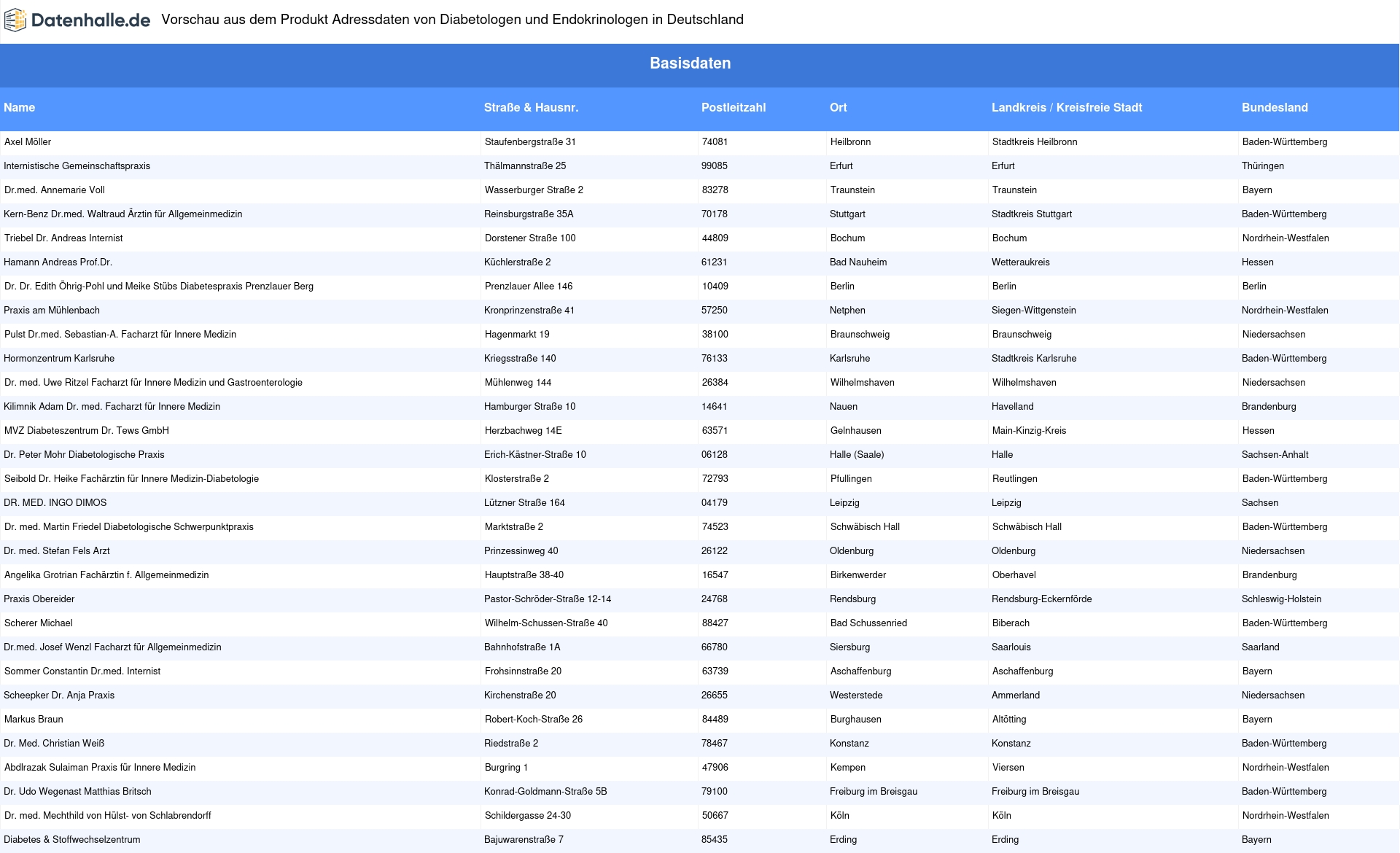Select the name Praxis am Mühlenbach
1400x853 pixels.
coord(52,311)
